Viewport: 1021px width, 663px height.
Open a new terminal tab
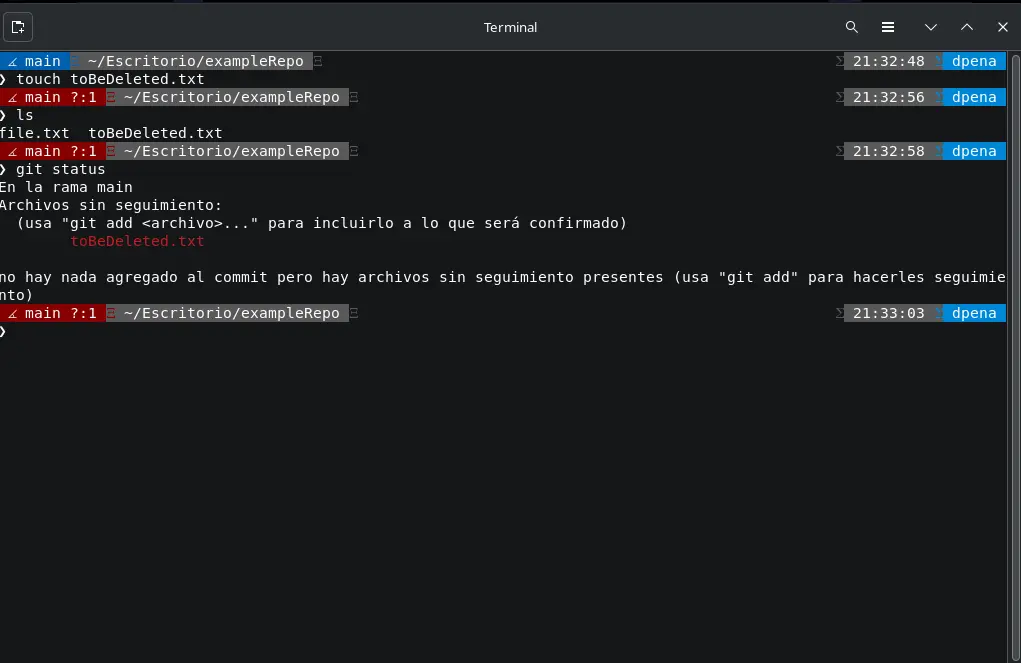18,27
